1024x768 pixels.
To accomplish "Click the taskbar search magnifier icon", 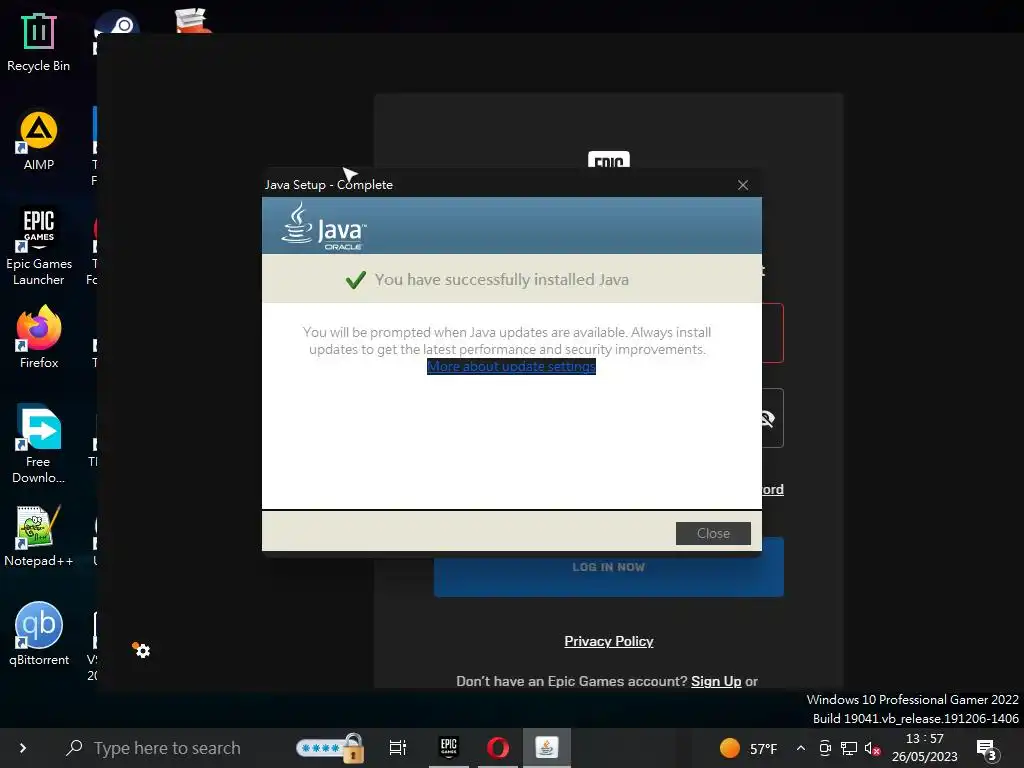I will pos(74,747).
